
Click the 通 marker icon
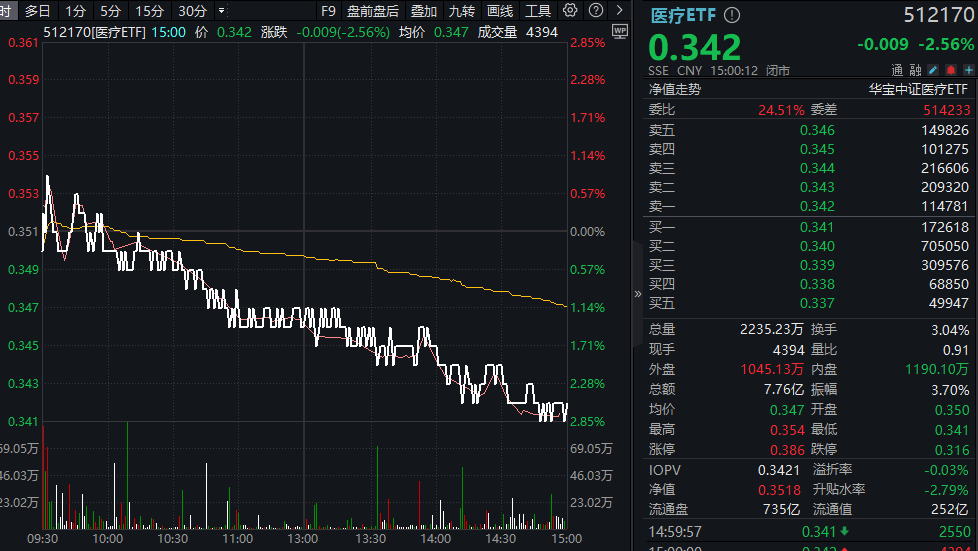pyautogui.click(x=897, y=70)
